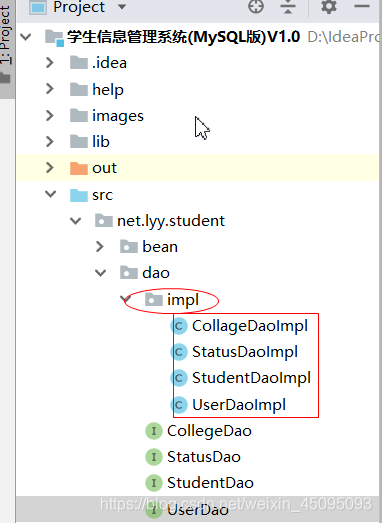Screen dimensions: 382x523
Task: Click the StatusDaoImpl class icon
Action: (x=179, y=352)
